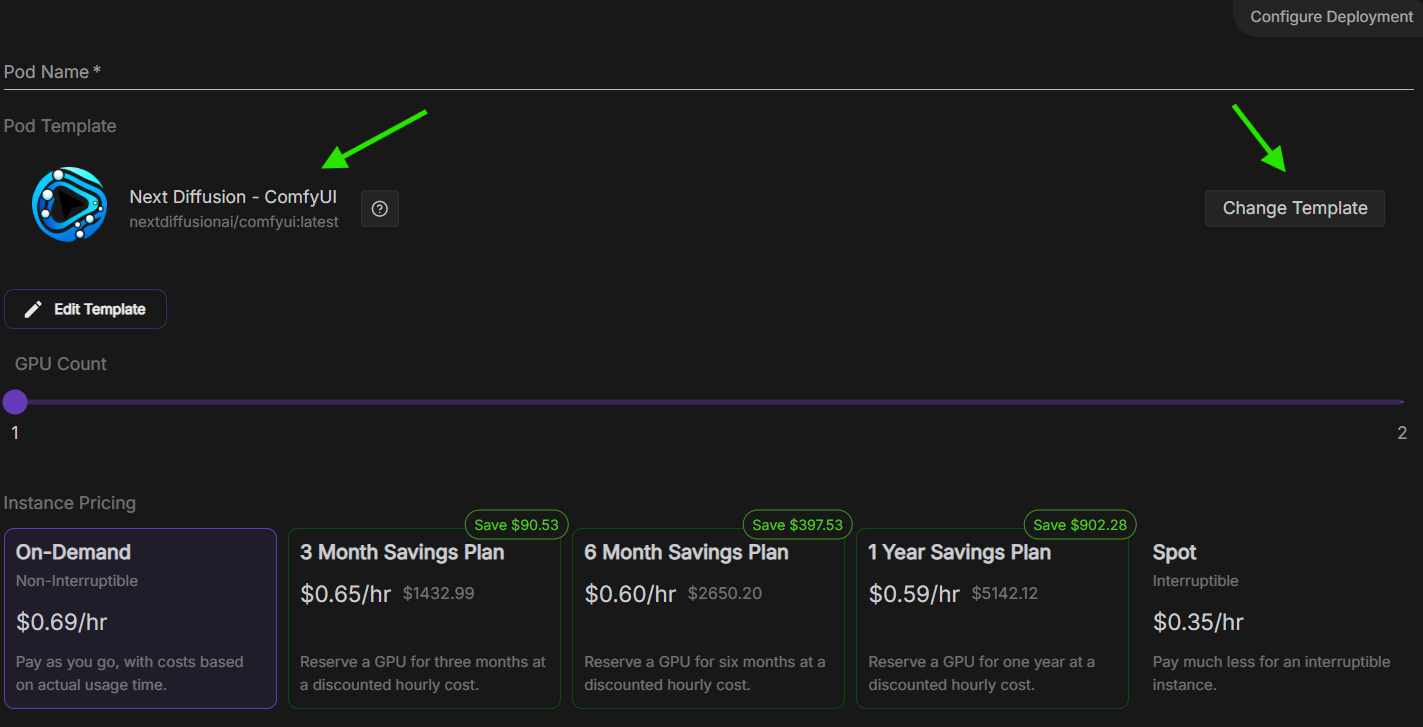The height and width of the screenshot is (727, 1423).
Task: Click the GPU Count slider handle
Action: click(15, 402)
